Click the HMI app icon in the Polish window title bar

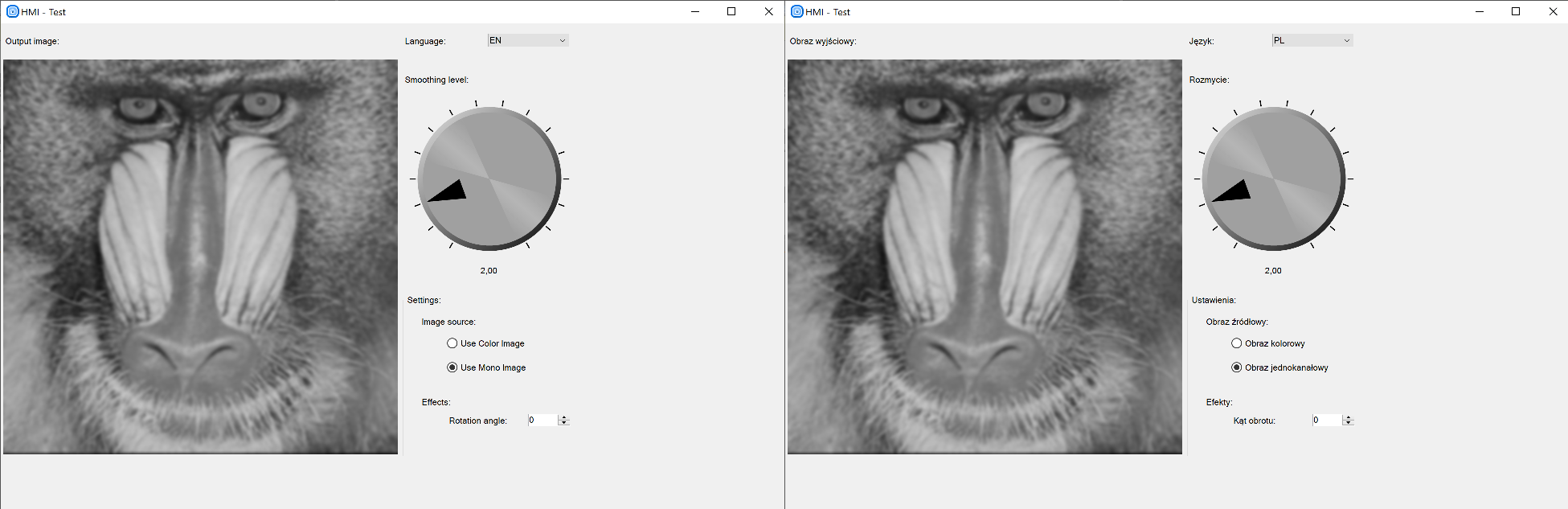[796, 11]
